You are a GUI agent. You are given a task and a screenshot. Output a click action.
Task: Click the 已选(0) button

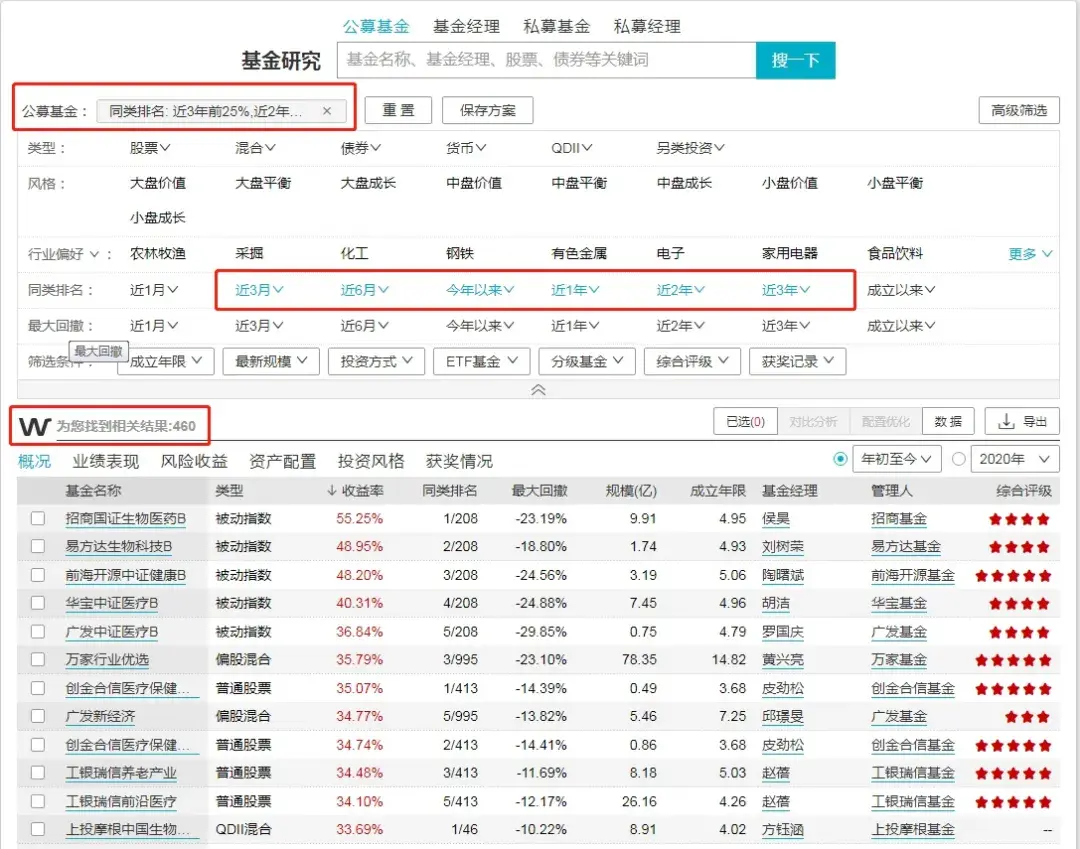745,421
